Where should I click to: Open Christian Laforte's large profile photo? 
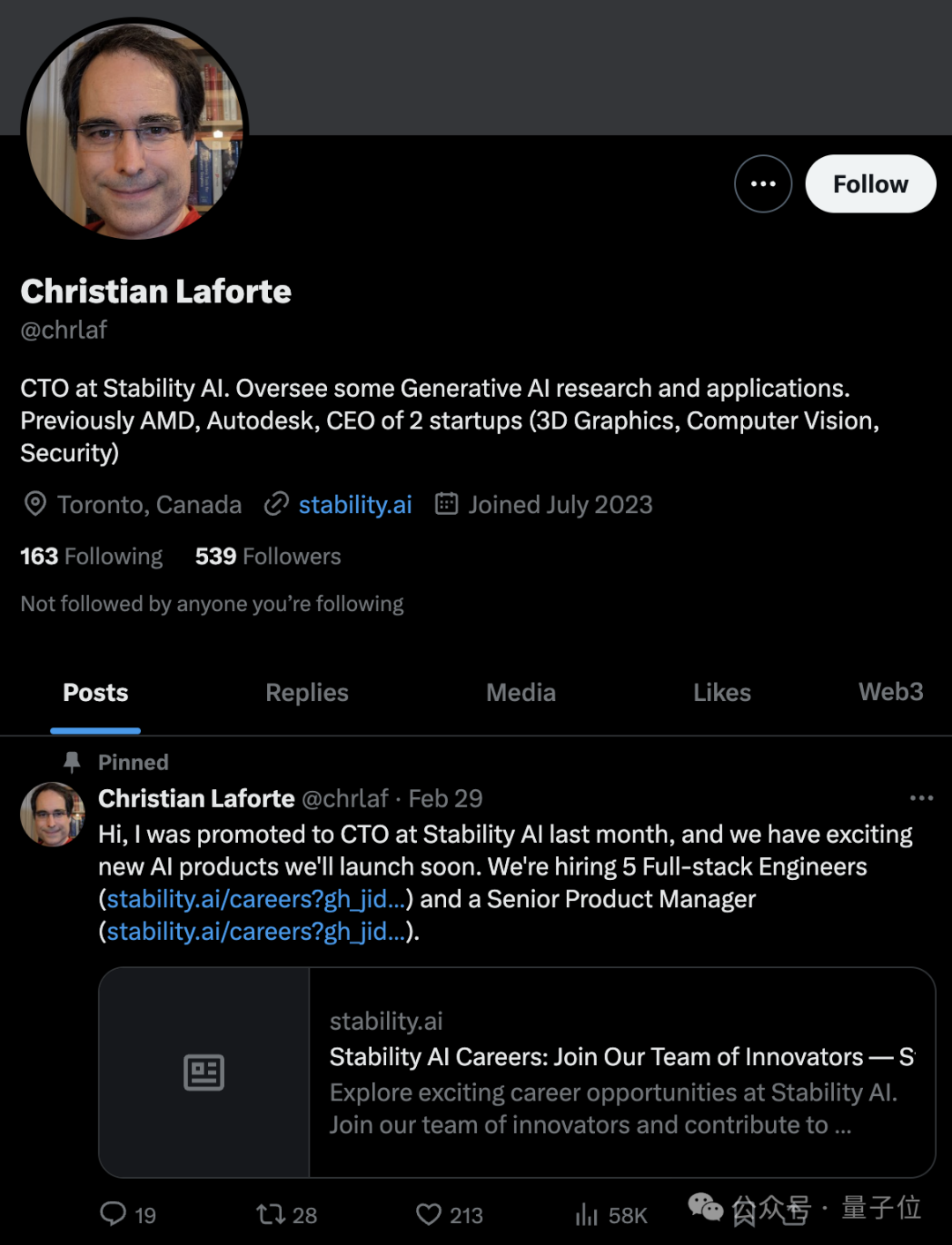coord(135,131)
